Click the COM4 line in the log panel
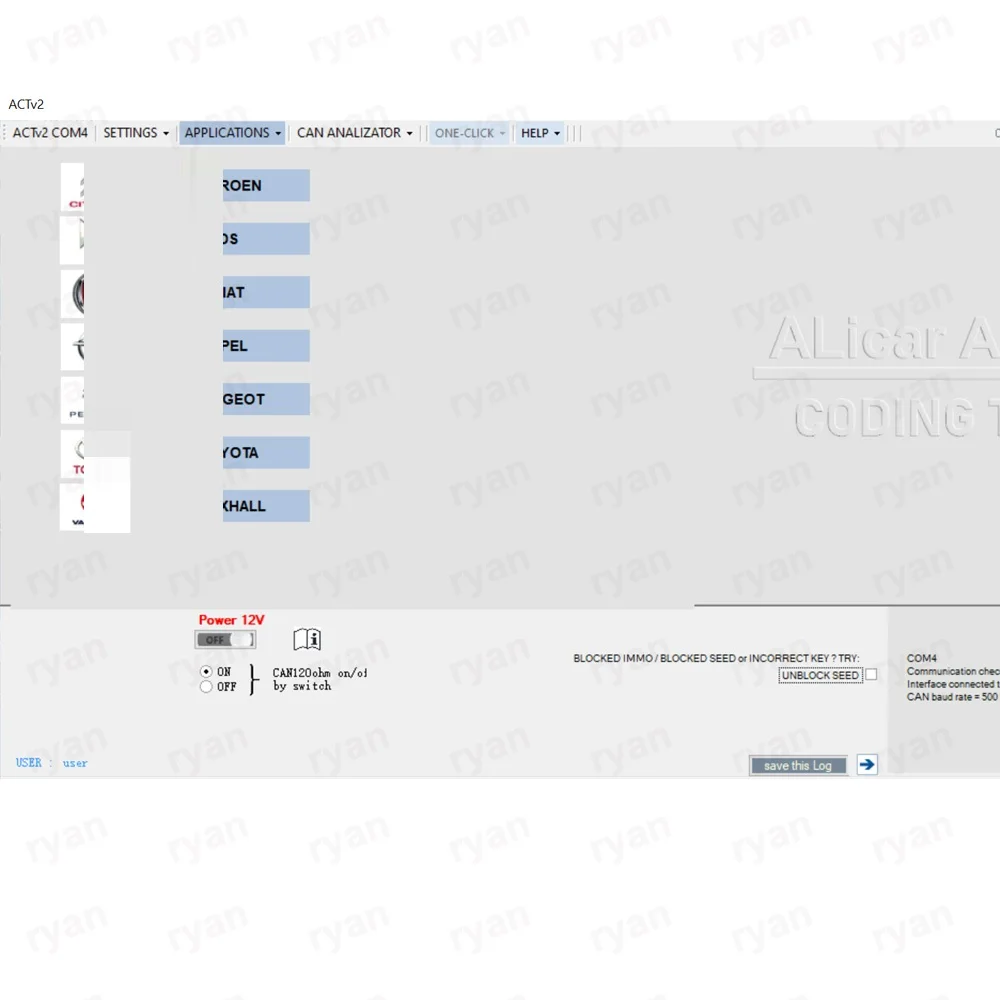The height and width of the screenshot is (1000, 1000). 922,658
